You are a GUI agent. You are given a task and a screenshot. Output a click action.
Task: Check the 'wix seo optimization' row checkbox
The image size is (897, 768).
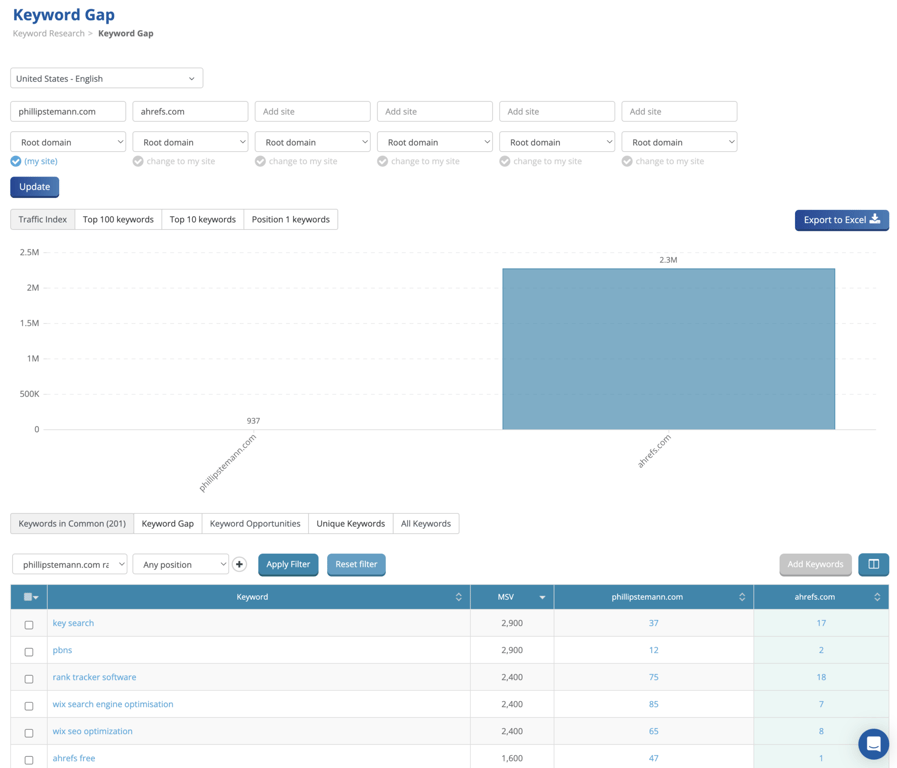point(29,733)
